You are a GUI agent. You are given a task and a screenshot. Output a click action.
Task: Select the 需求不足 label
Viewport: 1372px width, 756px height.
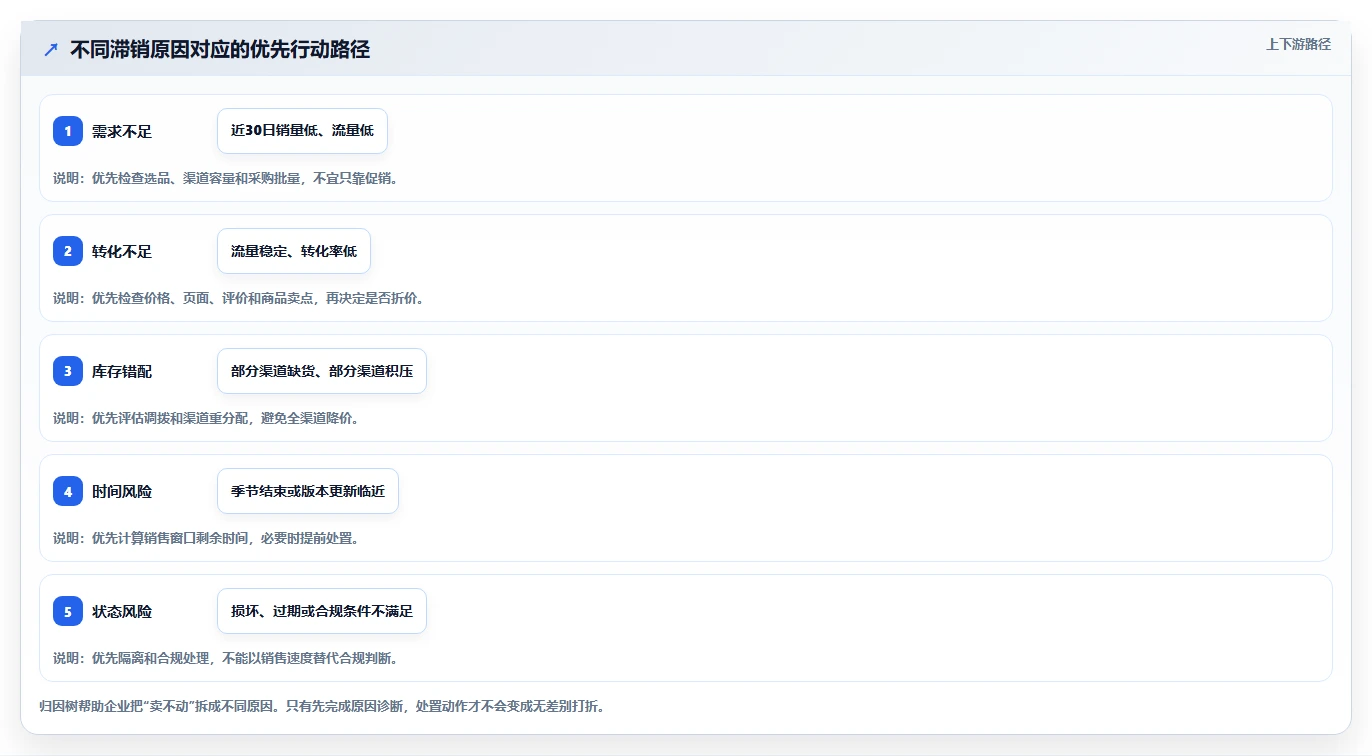coord(122,131)
